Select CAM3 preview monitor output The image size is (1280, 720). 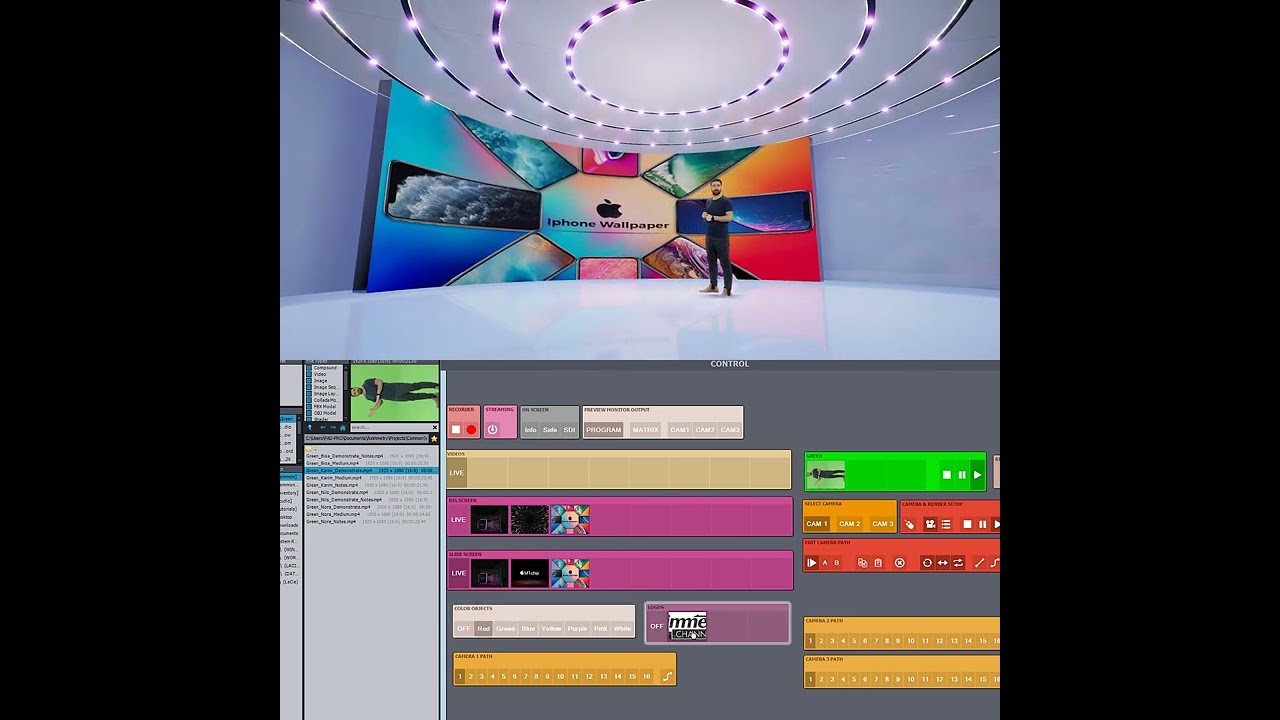(730, 430)
